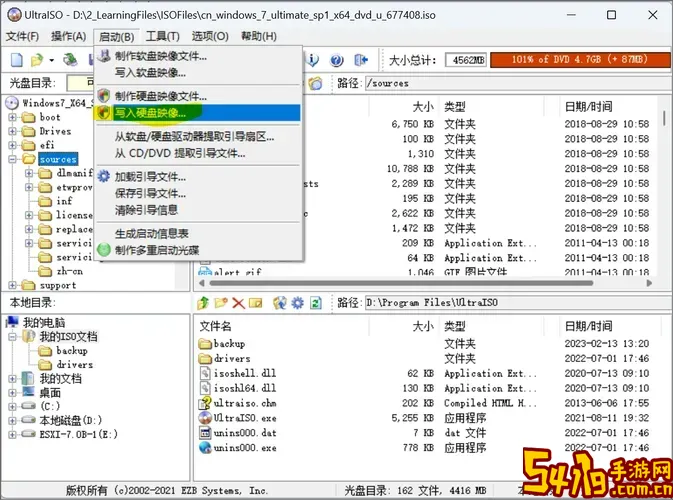Expand the Drives folder node
Image resolution: width=673 pixels, height=500 pixels.
click(12, 131)
